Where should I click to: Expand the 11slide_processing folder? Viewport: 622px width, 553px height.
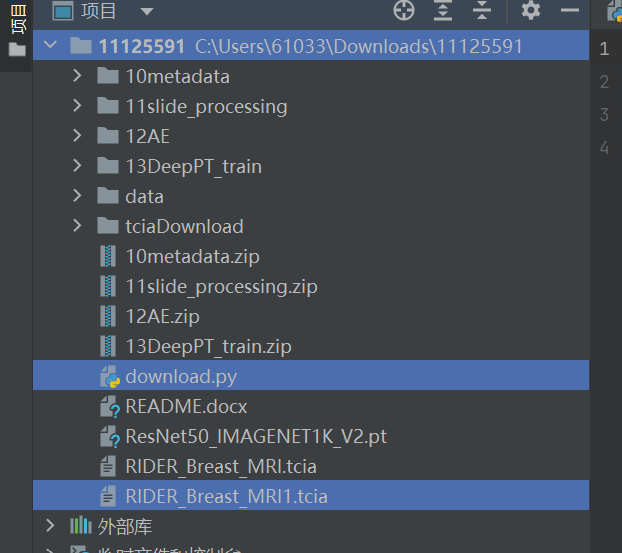(77, 106)
